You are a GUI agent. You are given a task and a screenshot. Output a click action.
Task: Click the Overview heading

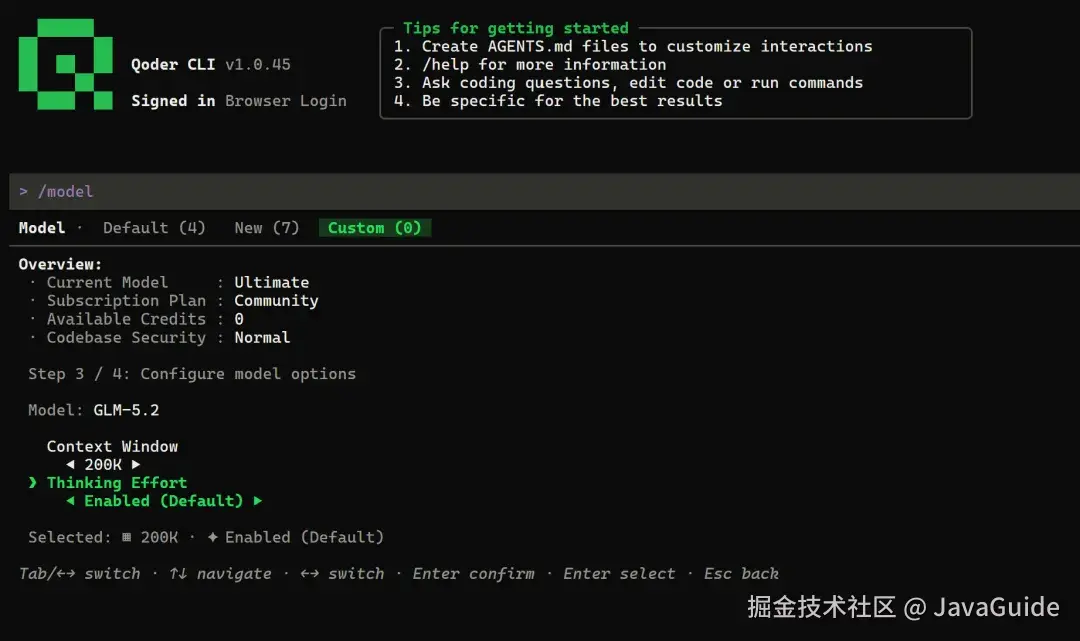click(x=60, y=264)
